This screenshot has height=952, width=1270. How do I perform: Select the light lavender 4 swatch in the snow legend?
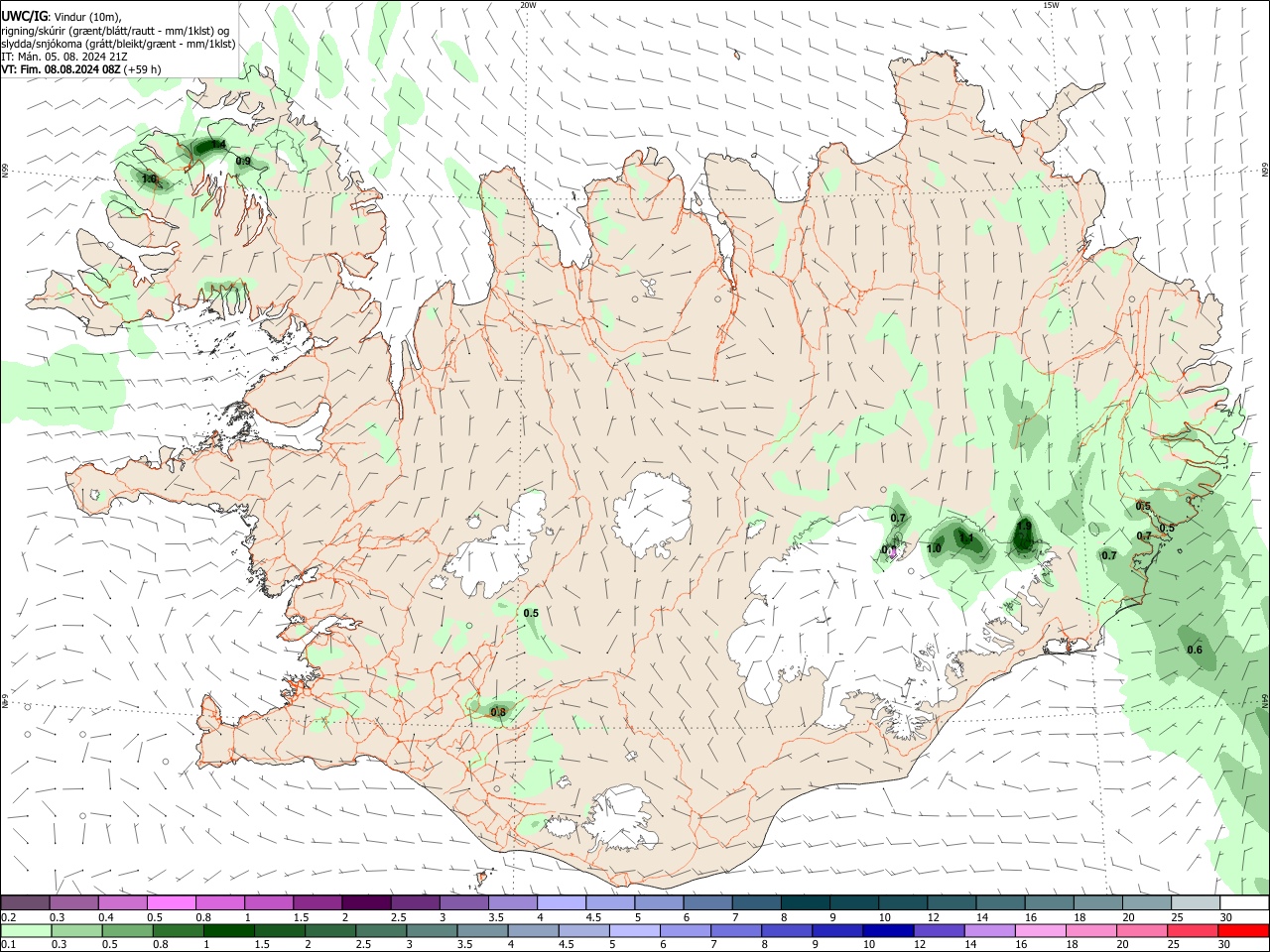click(560, 903)
